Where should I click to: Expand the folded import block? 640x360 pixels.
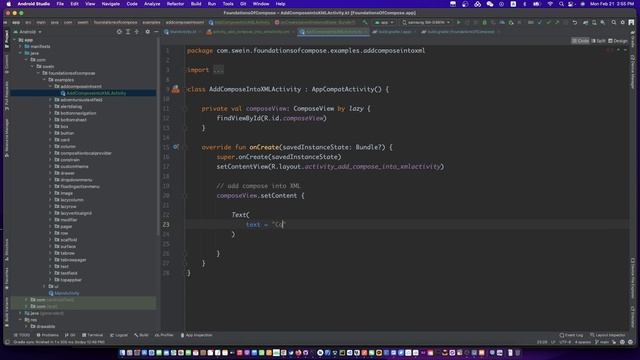point(219,70)
